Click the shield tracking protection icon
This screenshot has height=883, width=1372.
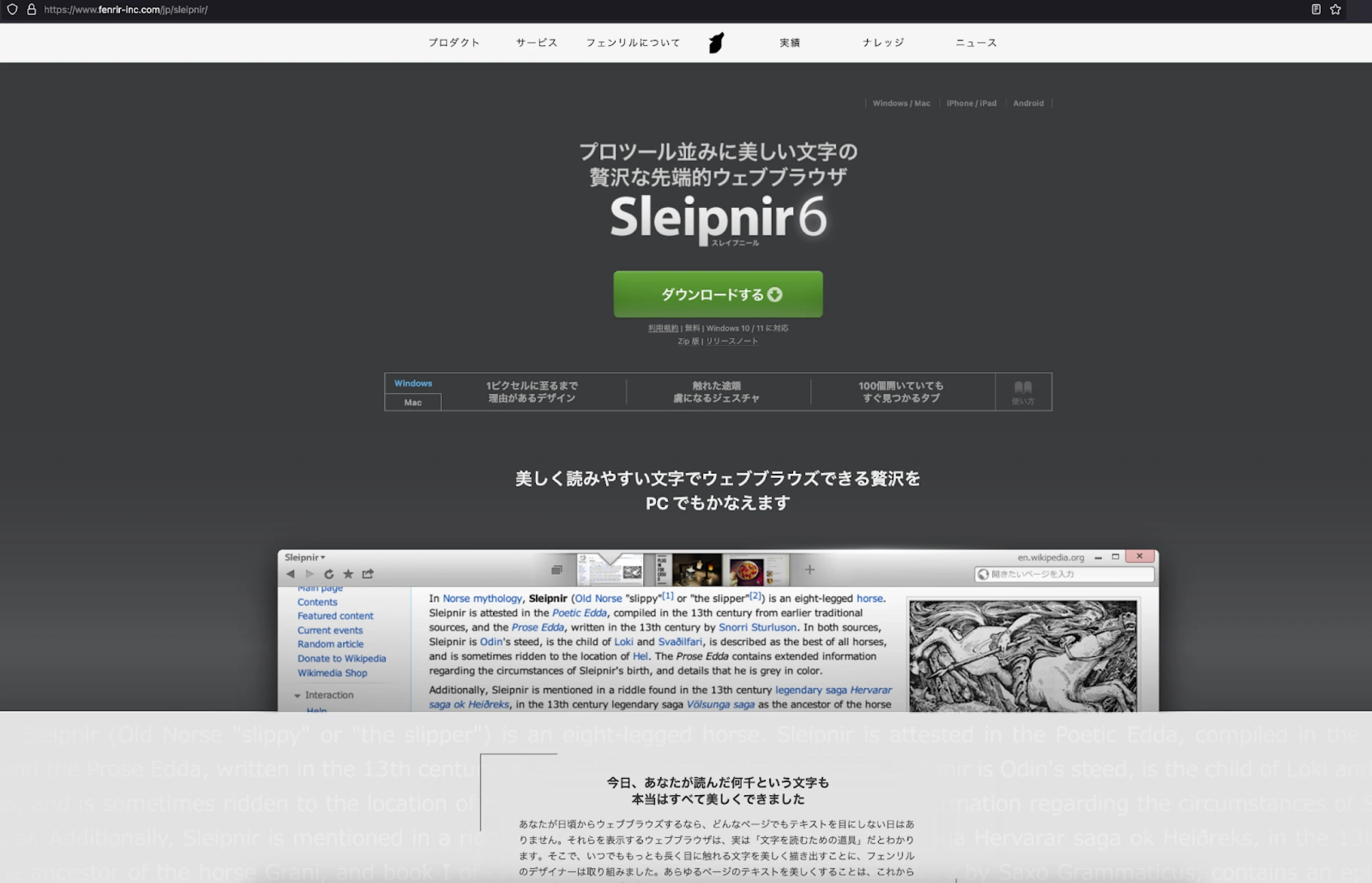[x=12, y=9]
